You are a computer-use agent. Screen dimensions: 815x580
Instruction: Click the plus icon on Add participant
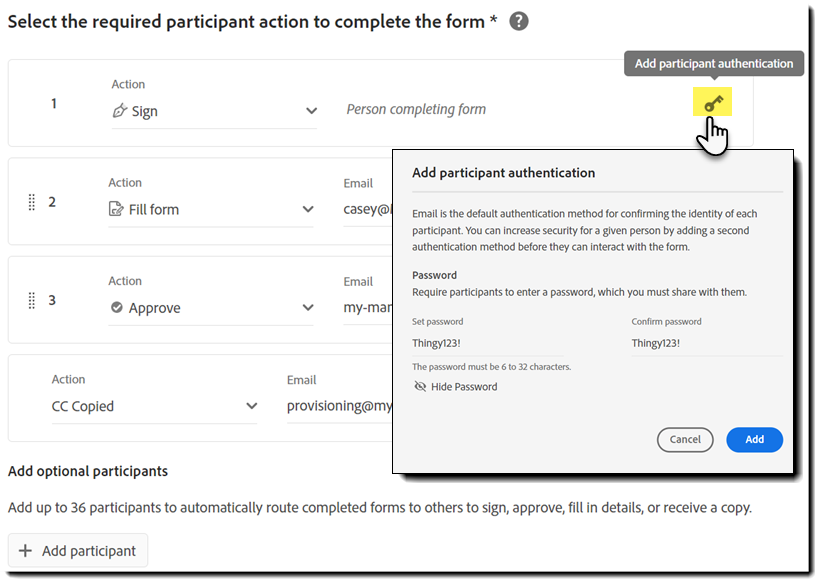(x=27, y=549)
